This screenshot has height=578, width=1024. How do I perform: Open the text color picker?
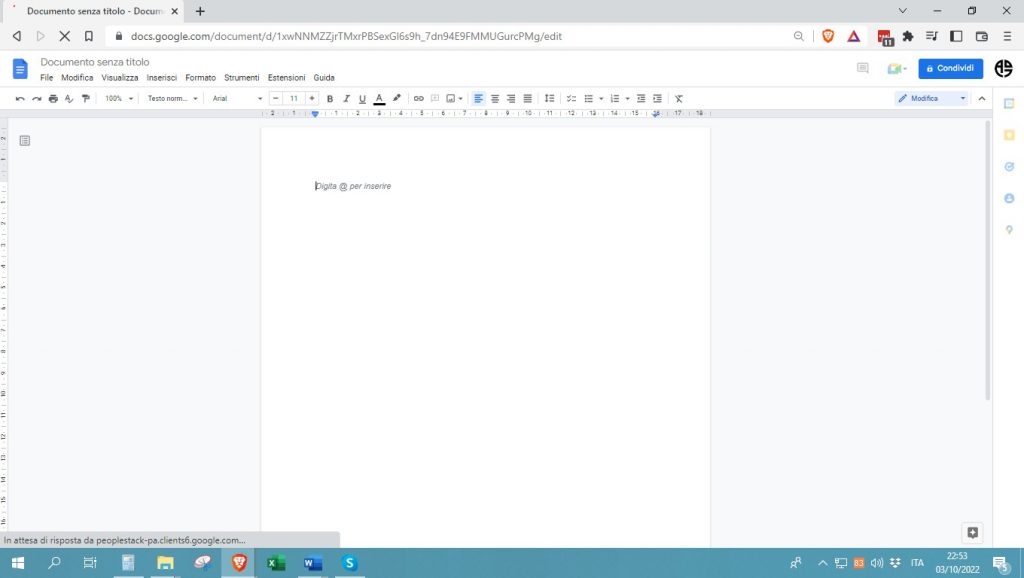point(379,98)
